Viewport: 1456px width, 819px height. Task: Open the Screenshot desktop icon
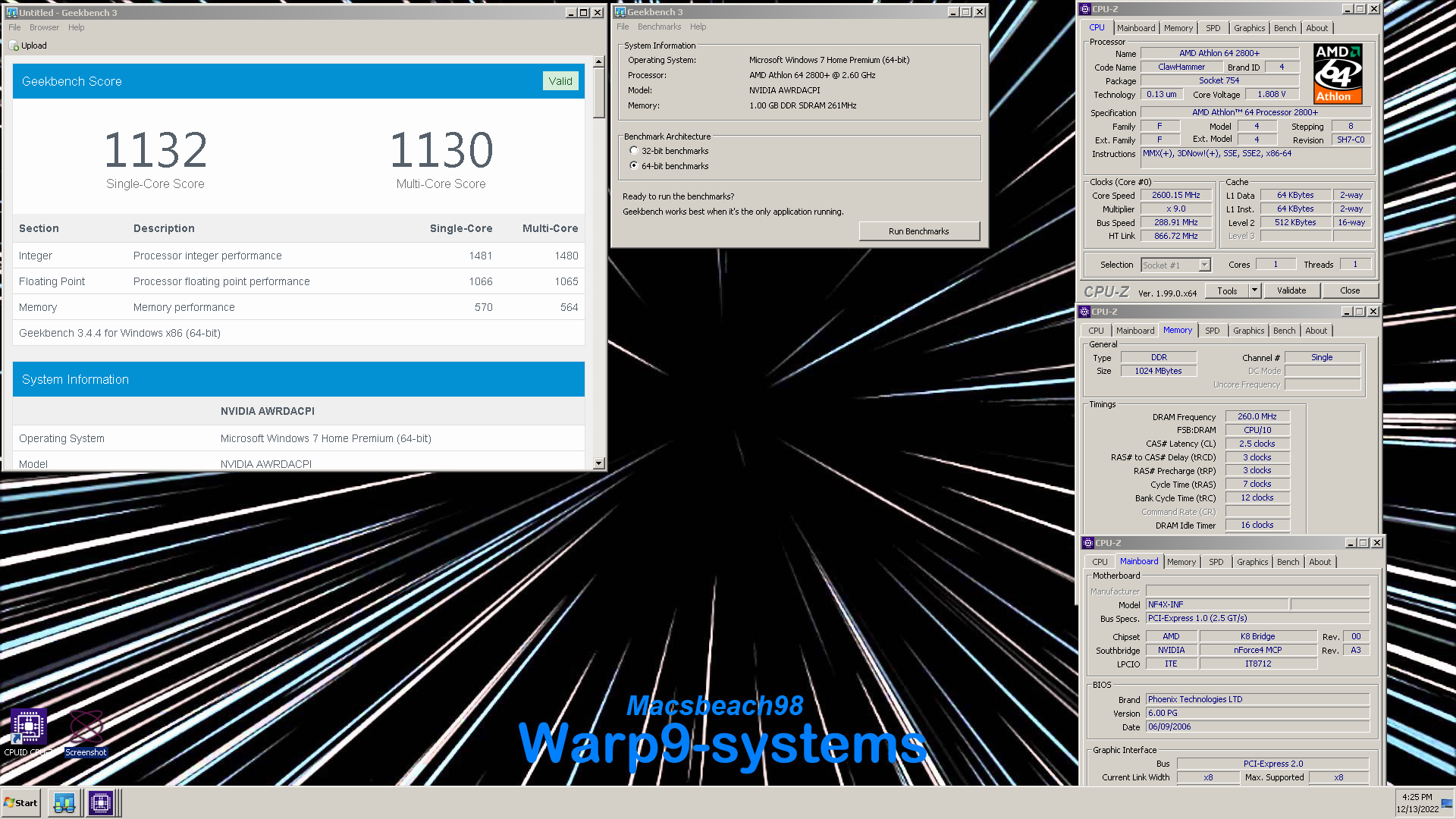[x=86, y=727]
